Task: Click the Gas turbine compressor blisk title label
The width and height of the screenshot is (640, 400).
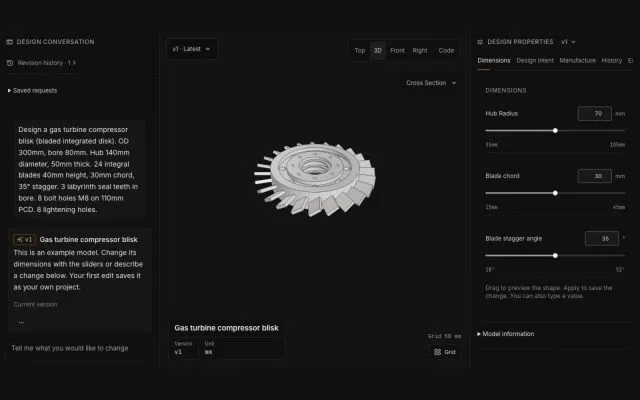Action: pyautogui.click(x=227, y=328)
